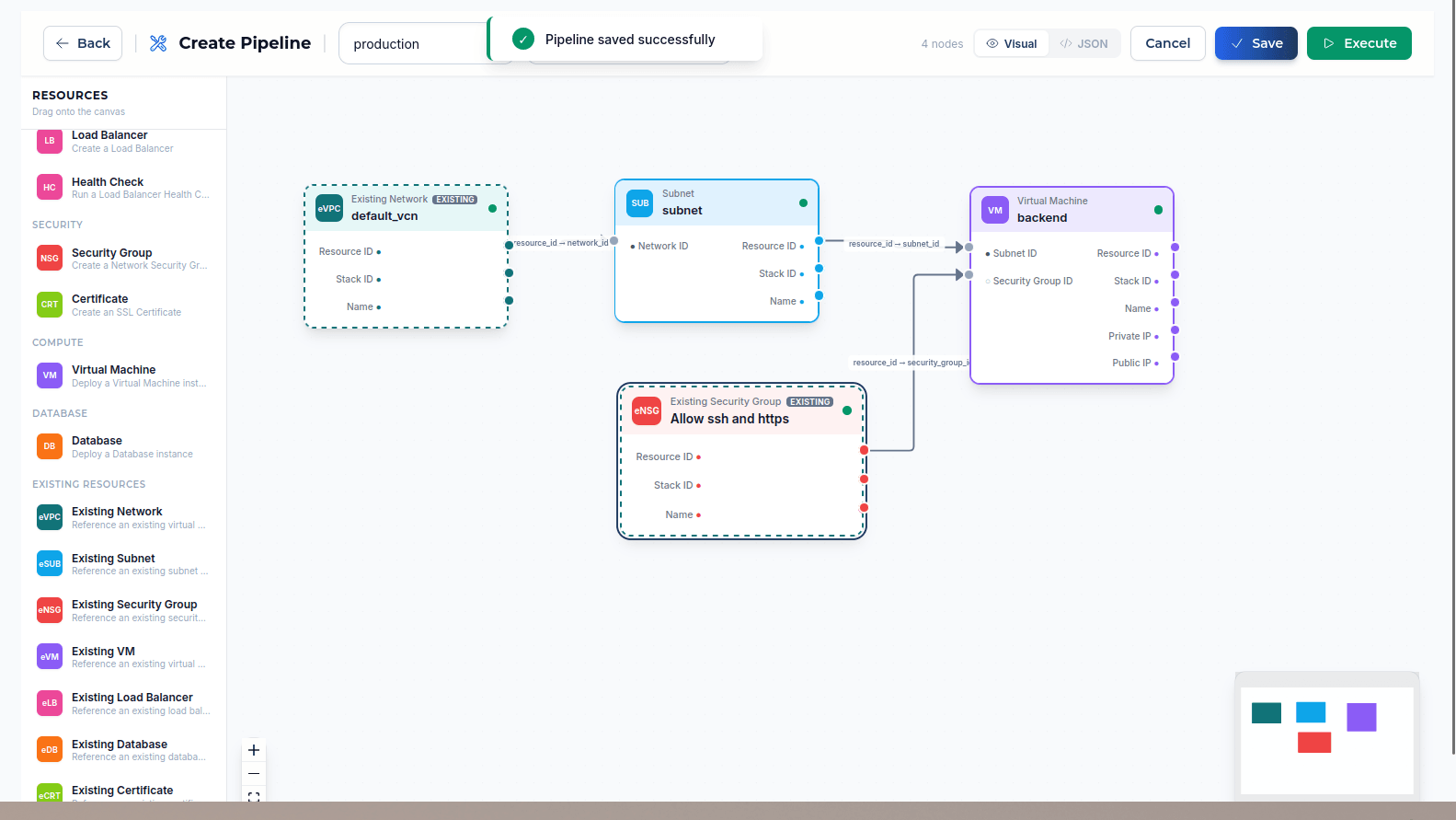Select the Certificate CRT icon
This screenshot has height=820, width=1456.
(x=50, y=305)
